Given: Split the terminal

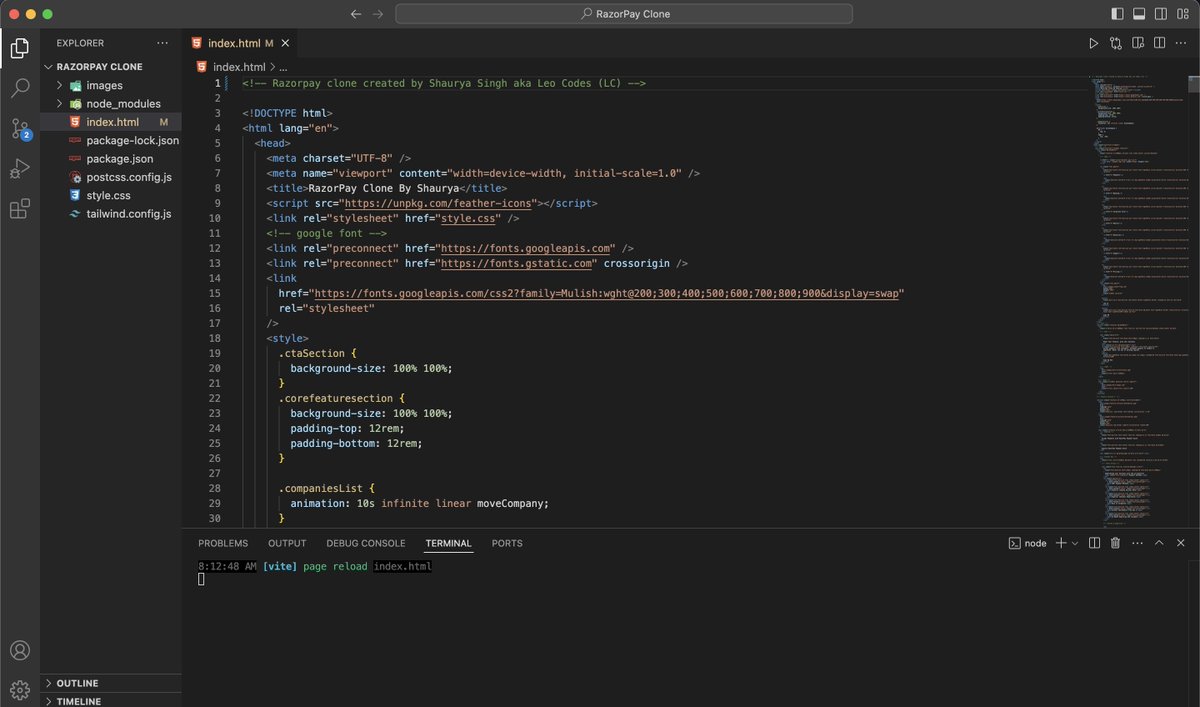Looking at the screenshot, I should coord(1094,543).
